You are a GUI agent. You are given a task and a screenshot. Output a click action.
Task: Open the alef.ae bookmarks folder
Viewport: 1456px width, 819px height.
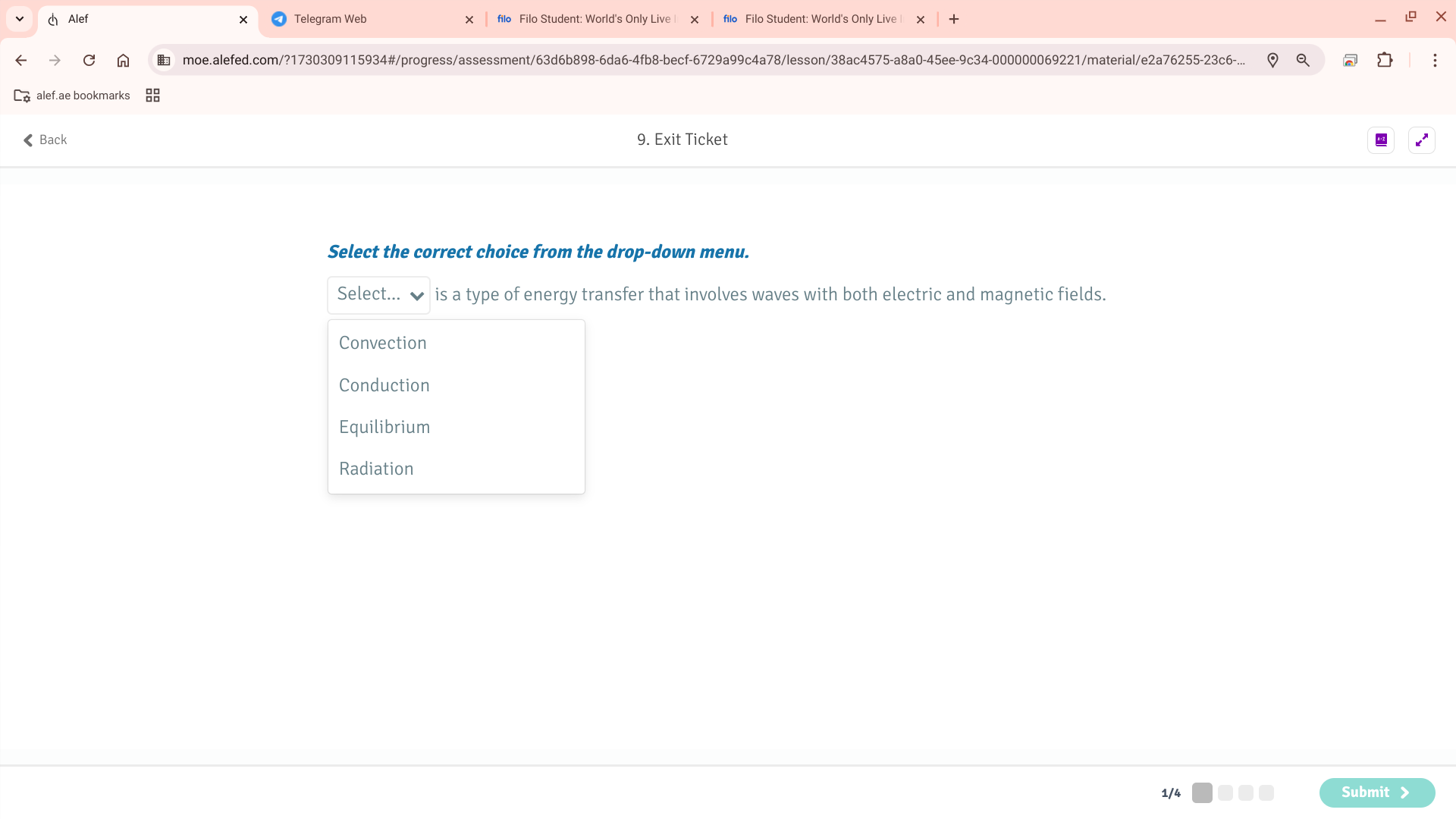[72, 96]
